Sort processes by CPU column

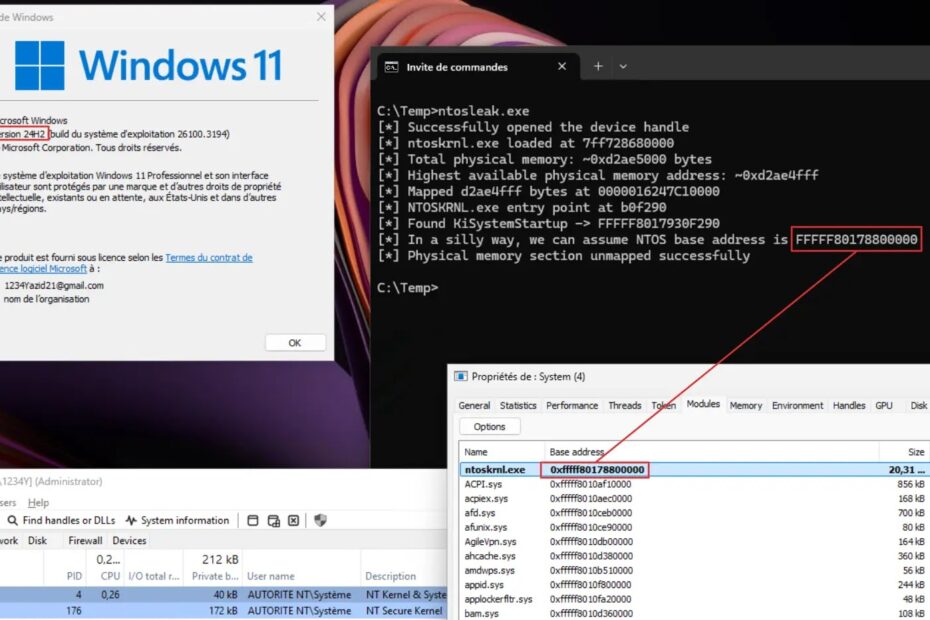pos(110,576)
